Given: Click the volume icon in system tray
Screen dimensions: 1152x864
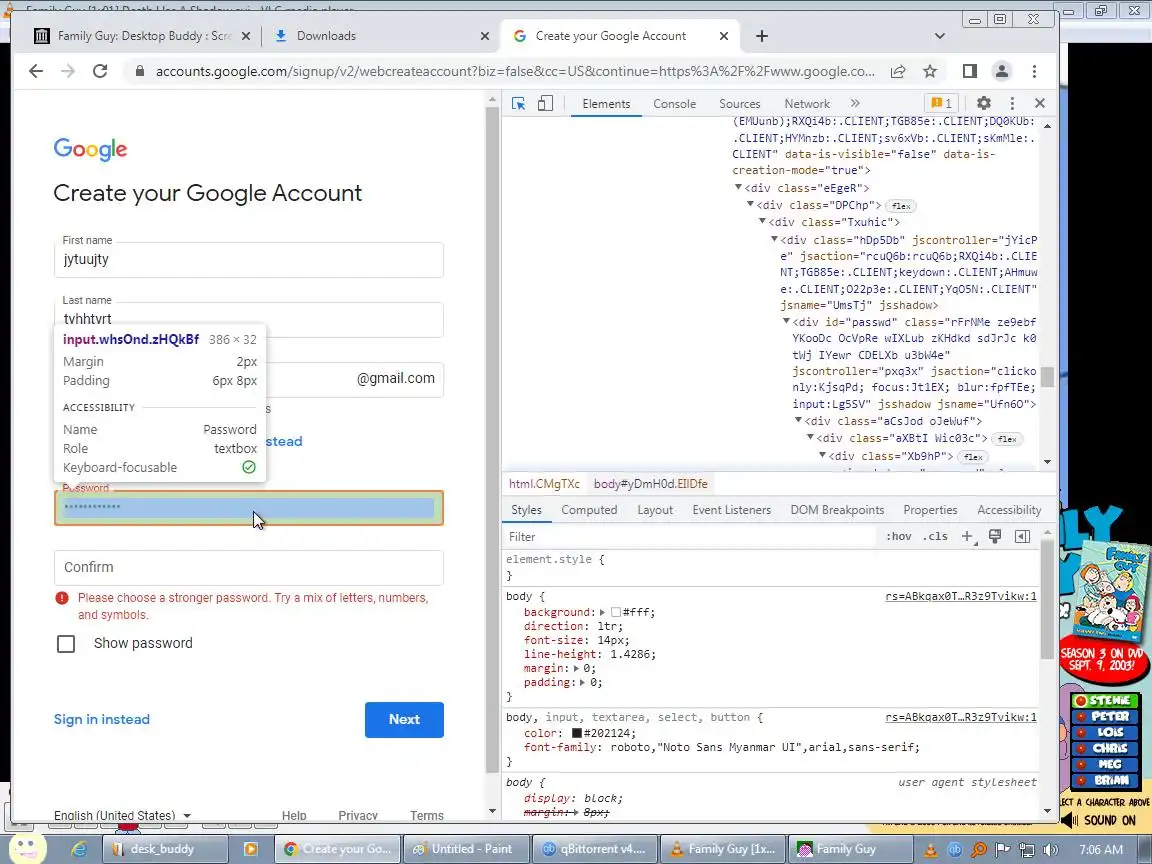Looking at the screenshot, I should coord(1051,850).
